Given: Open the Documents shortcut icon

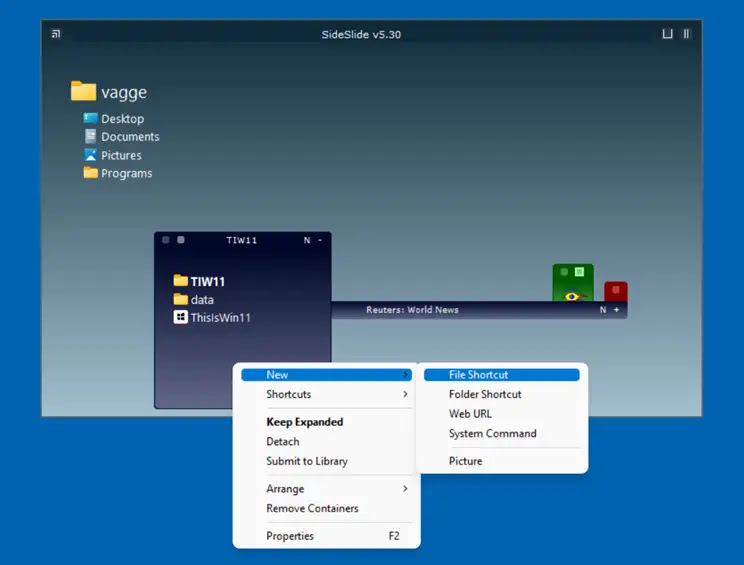Looking at the screenshot, I should coord(90,137).
